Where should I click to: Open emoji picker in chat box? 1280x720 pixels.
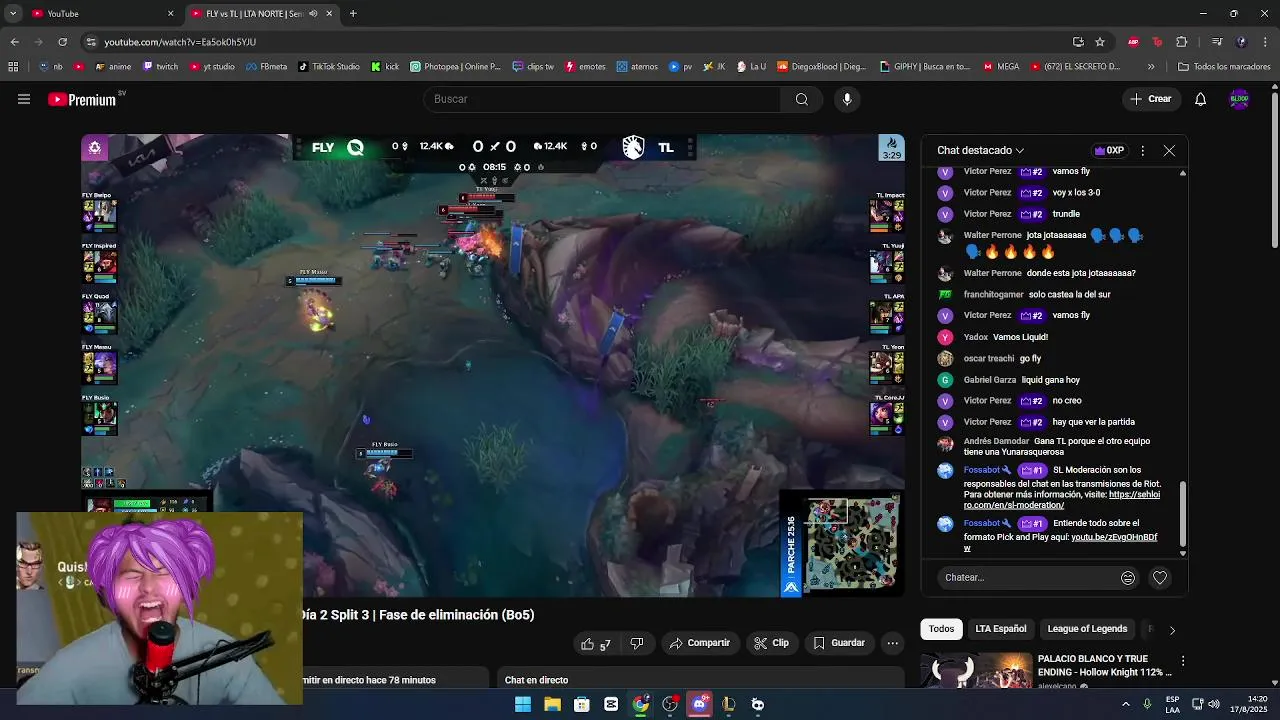coord(1128,578)
